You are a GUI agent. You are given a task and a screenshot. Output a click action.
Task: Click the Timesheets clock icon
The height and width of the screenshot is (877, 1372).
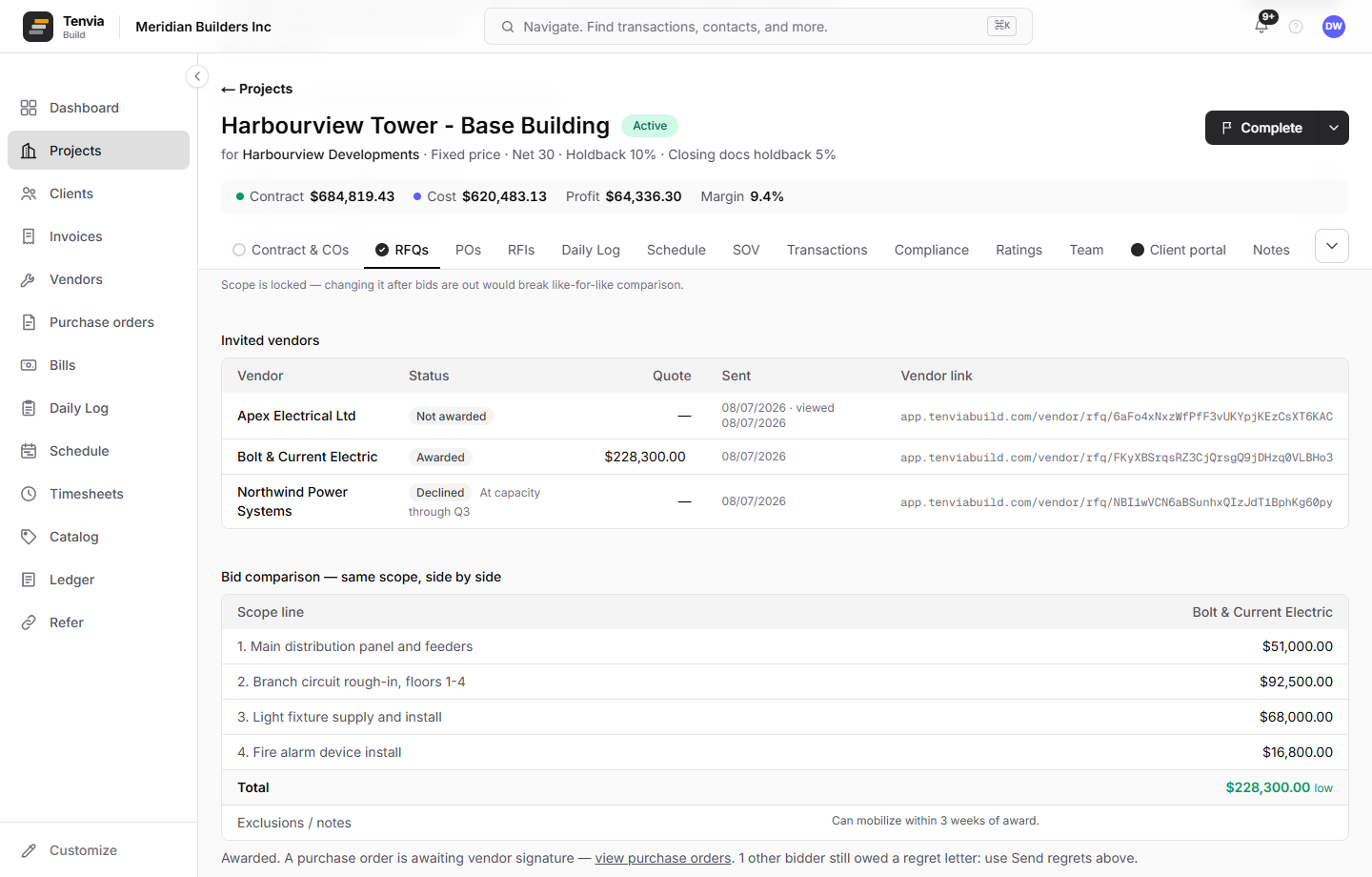coord(29,494)
